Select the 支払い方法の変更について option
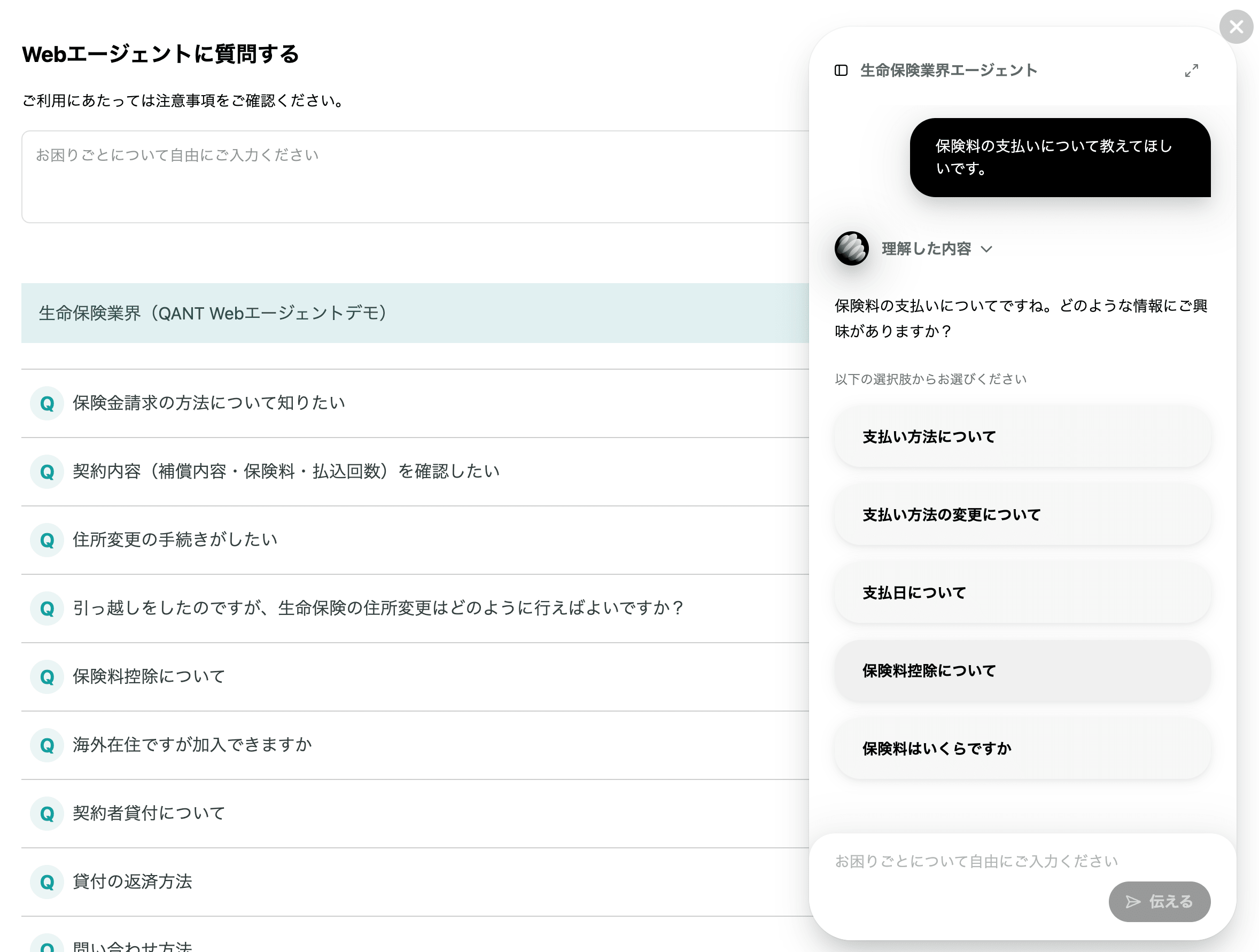This screenshot has width=1259, height=952. 1022,515
